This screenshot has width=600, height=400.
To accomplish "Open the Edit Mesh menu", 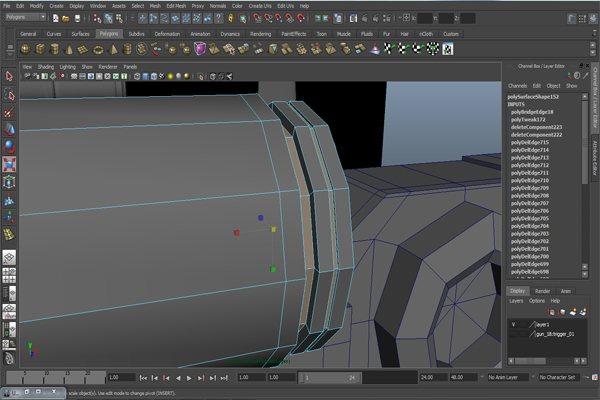I will tap(176, 6).
